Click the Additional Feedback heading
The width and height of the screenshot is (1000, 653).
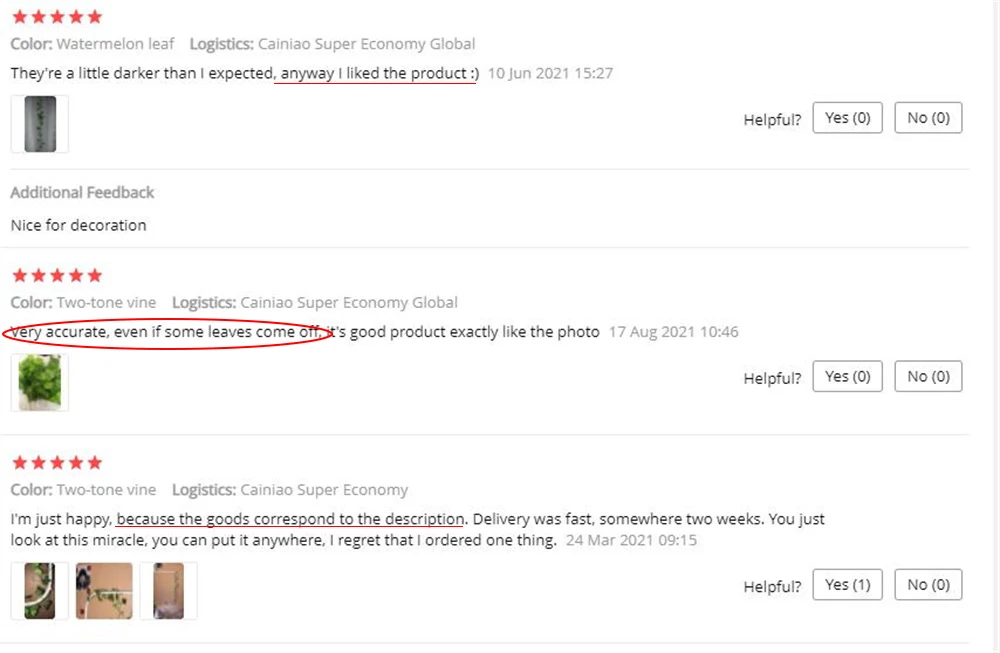click(82, 193)
